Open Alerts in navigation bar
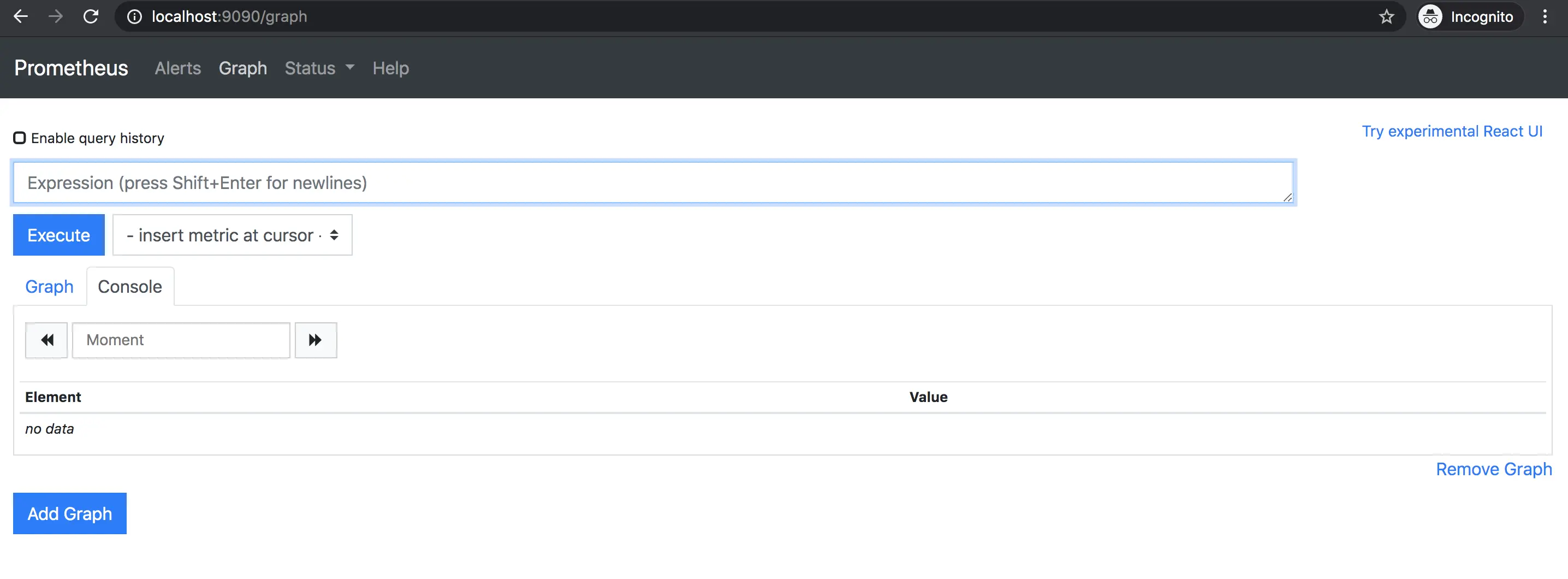This screenshot has width=1568, height=579. [x=178, y=68]
